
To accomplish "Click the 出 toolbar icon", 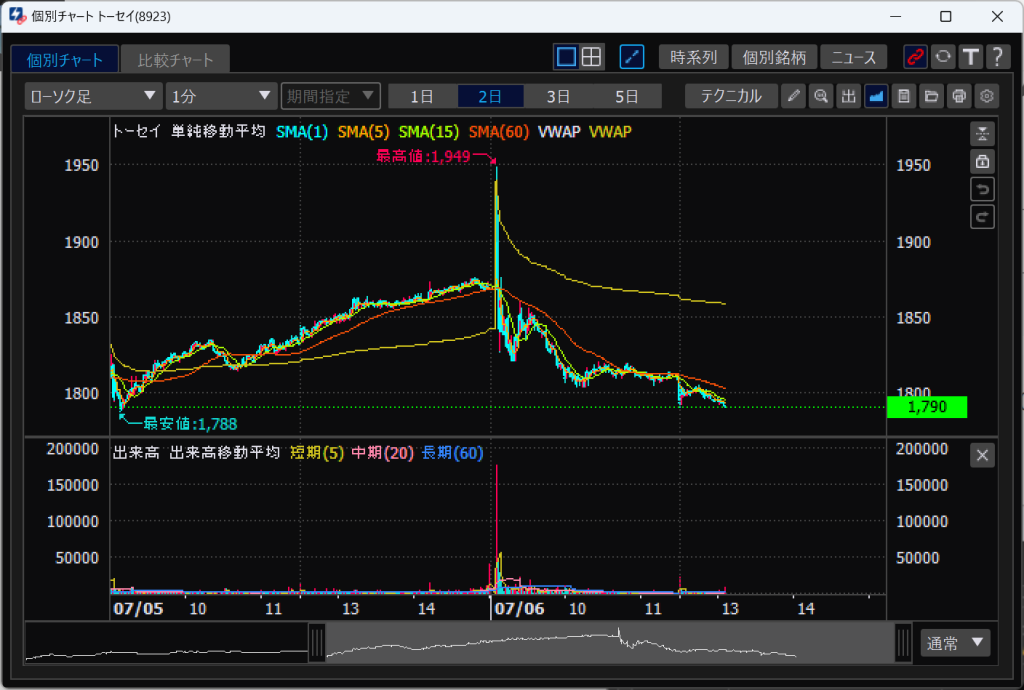I will pos(848,96).
